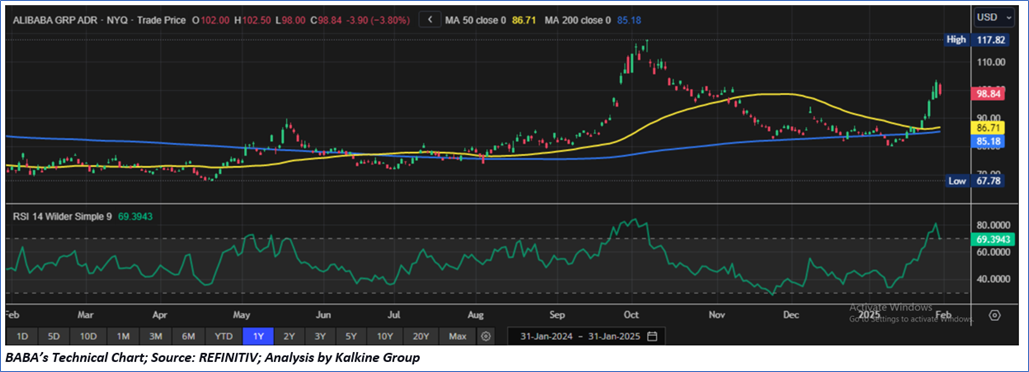Select the 1D time range
The height and width of the screenshot is (372, 1029).
22,336
